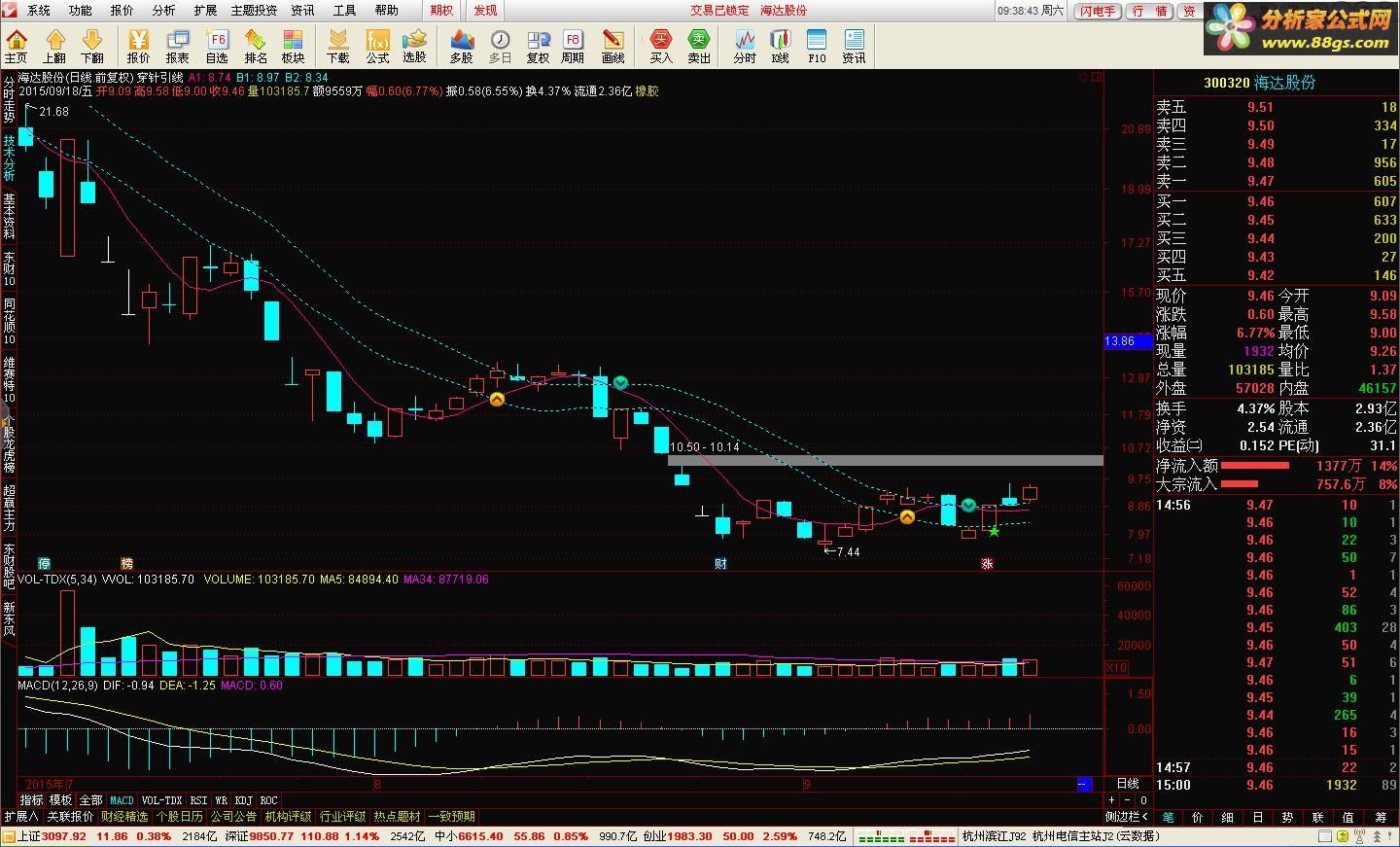Screen dimensions: 1400x847
Task: Select the WR indicator tab
Action: [x=222, y=800]
